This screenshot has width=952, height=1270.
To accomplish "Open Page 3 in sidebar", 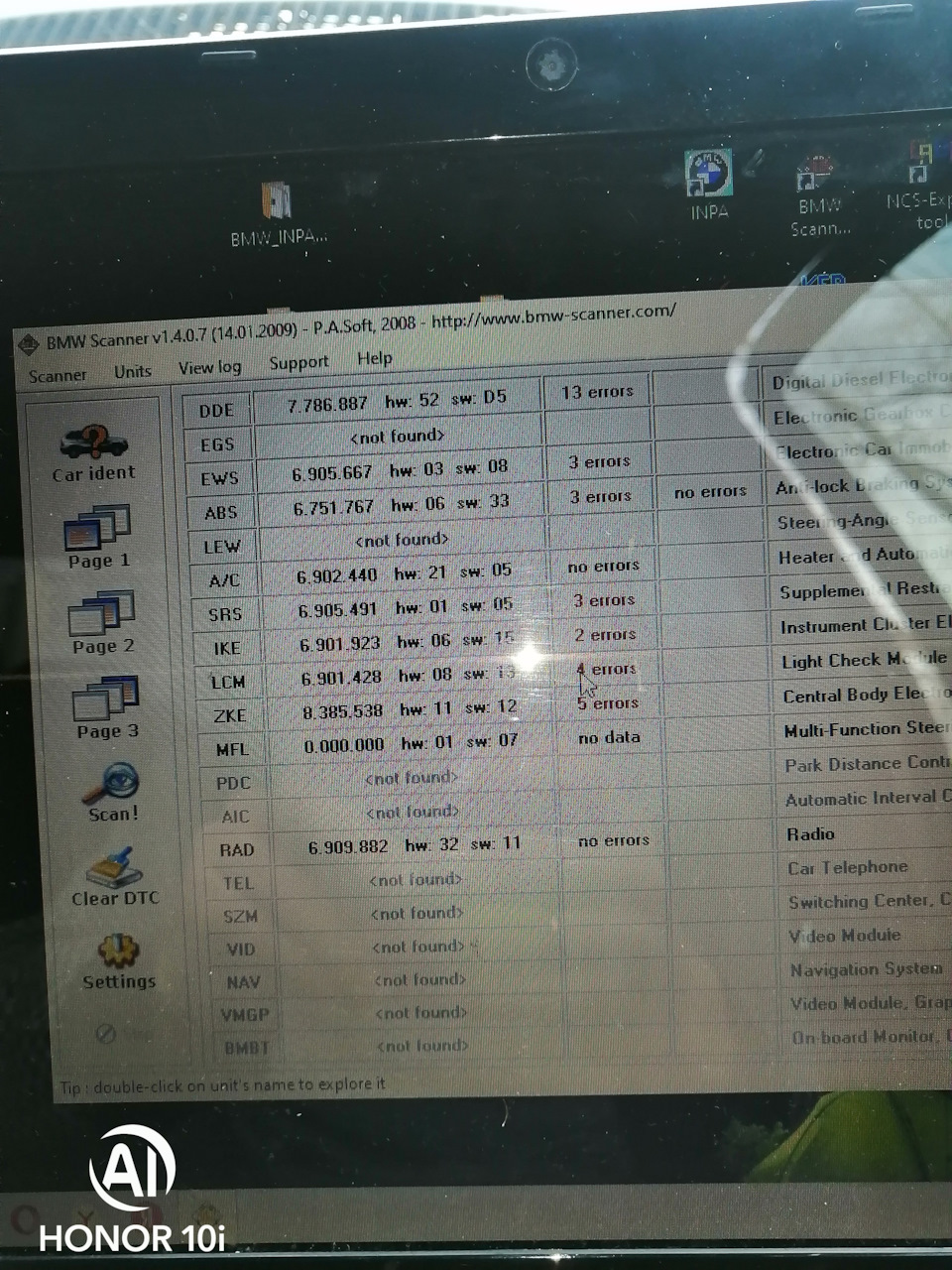I will (106, 707).
